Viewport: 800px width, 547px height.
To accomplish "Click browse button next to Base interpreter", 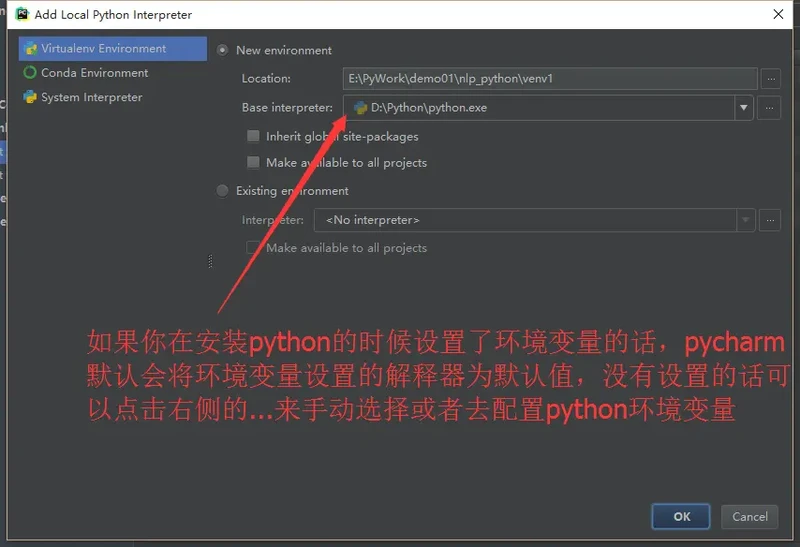I will 770,108.
